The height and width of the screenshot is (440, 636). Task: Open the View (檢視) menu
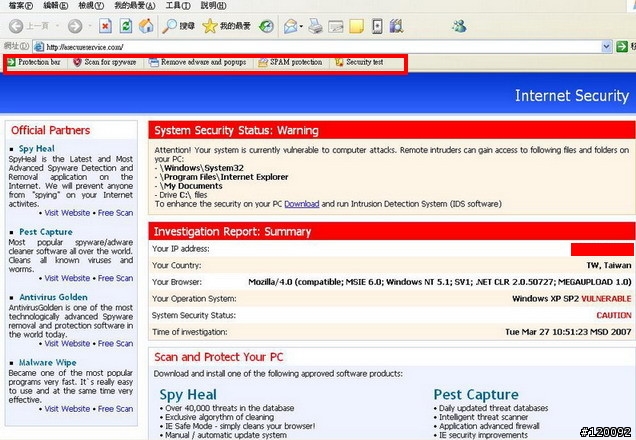pos(91,6)
